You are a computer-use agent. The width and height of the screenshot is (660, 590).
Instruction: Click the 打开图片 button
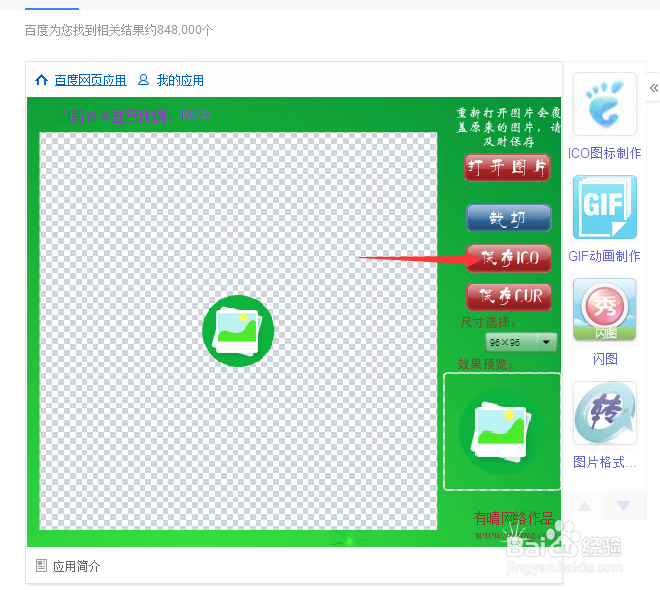(x=507, y=167)
